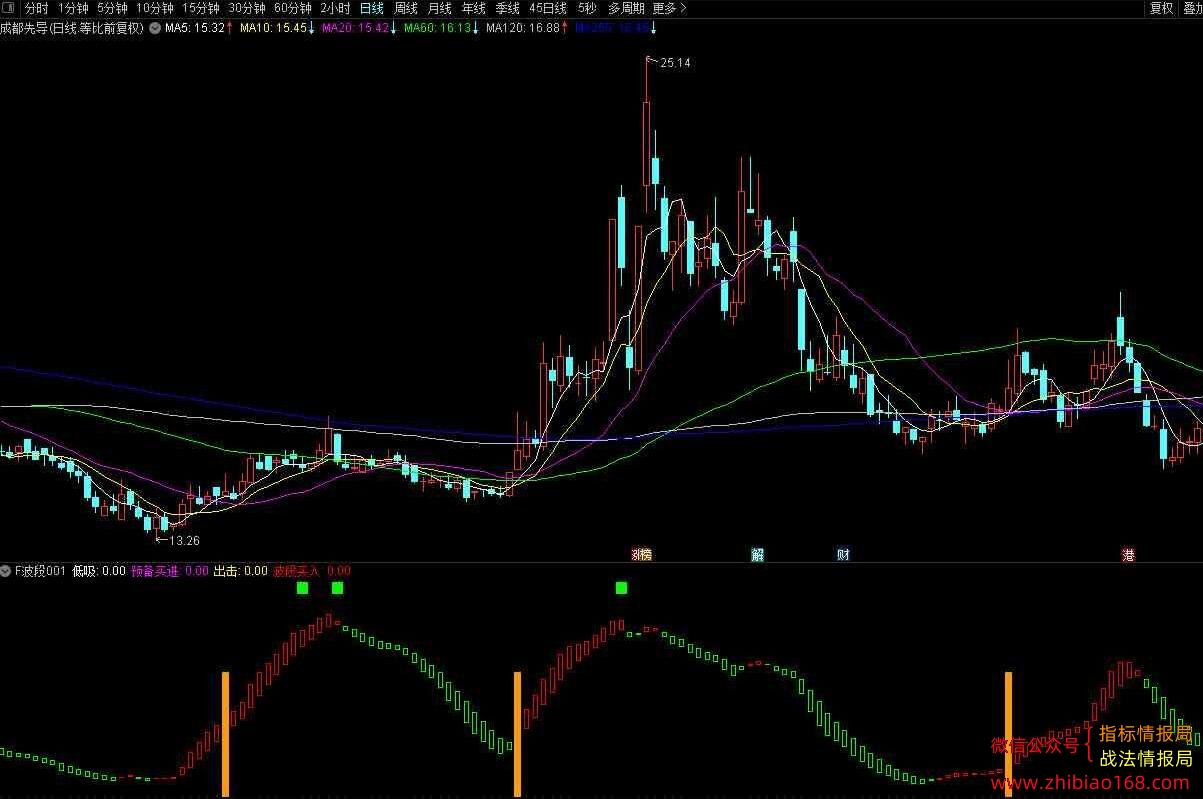Click the 出击: 0.00 indicator value

pyautogui.click(x=241, y=571)
